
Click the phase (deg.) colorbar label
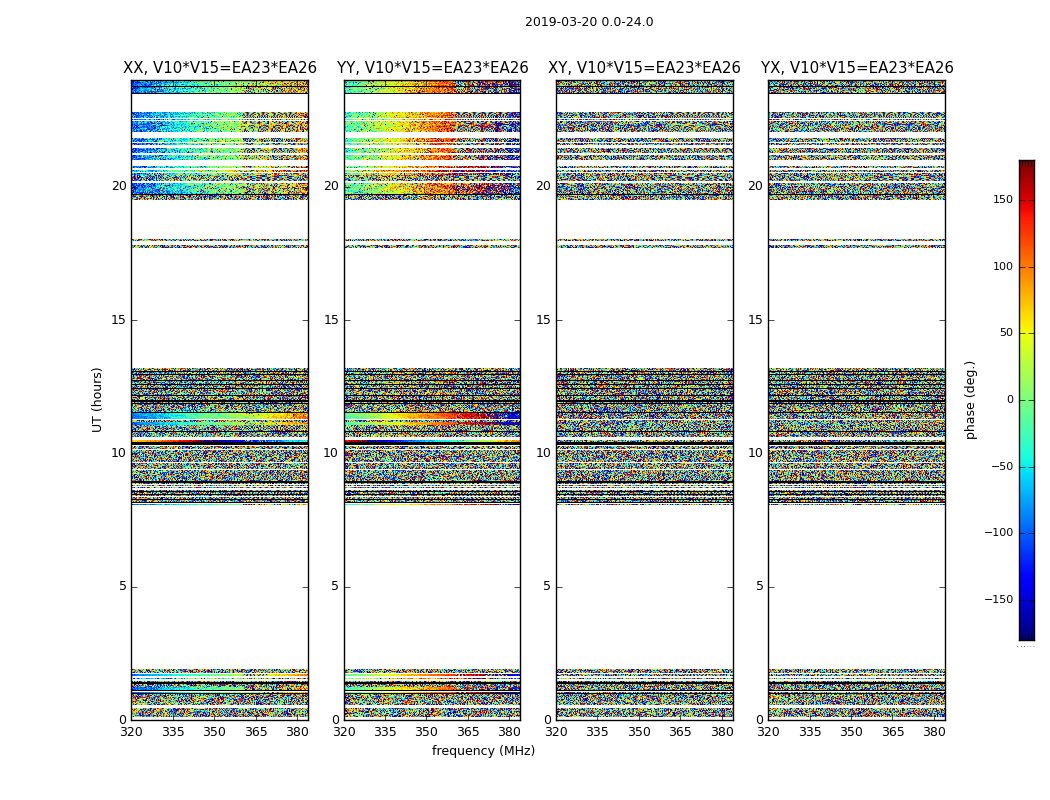tap(970, 400)
